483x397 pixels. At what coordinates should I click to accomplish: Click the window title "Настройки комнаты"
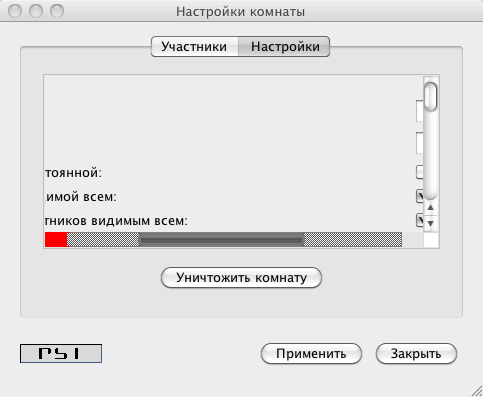240,12
